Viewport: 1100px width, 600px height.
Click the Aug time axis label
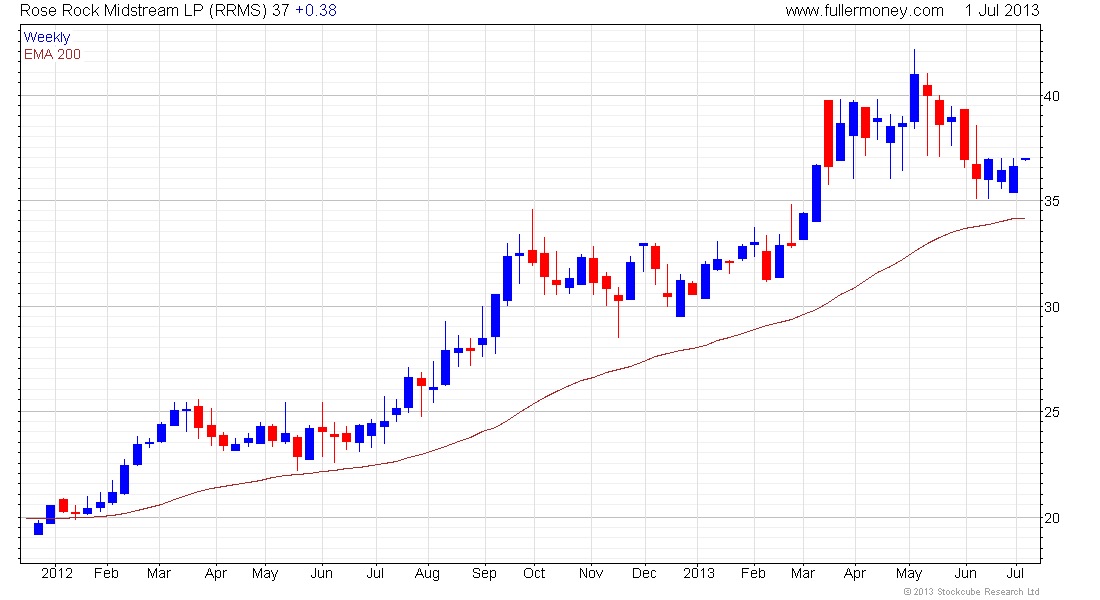point(427,574)
